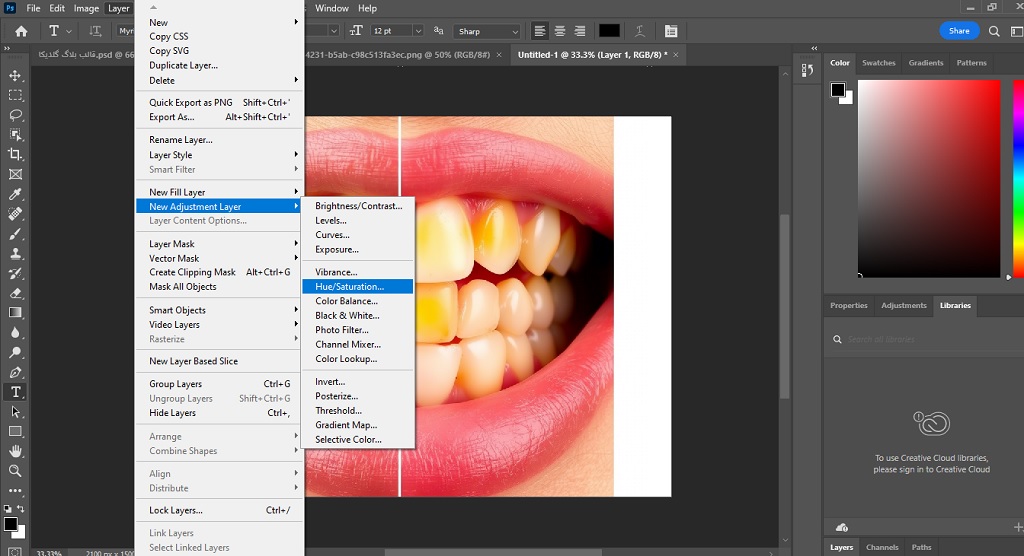This screenshot has width=1024, height=556.
Task: Select the Eyedropper tool
Action: click(16, 194)
